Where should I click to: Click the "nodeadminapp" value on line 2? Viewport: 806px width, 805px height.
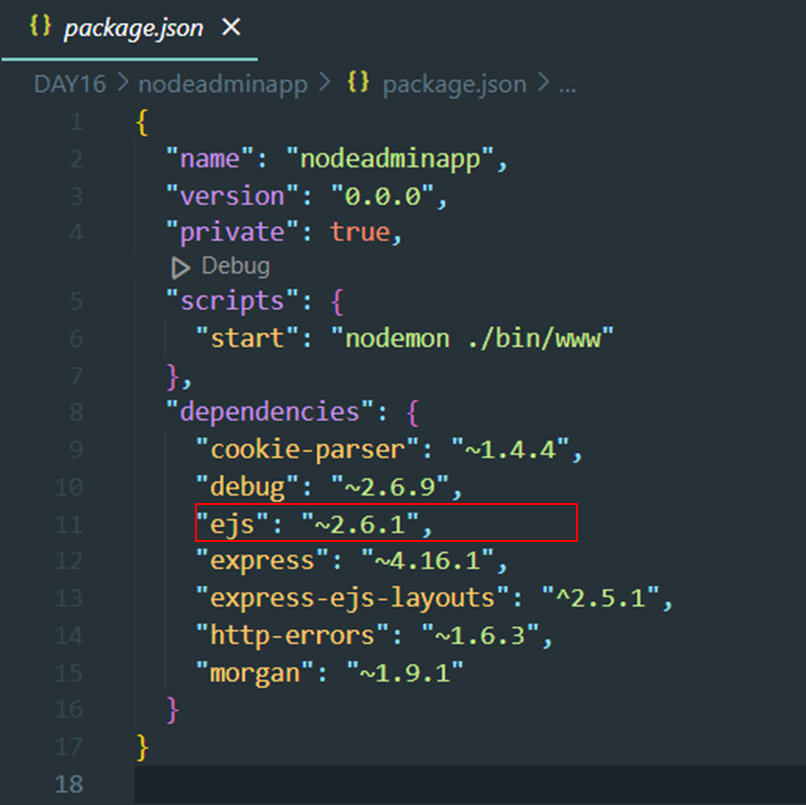[390, 158]
